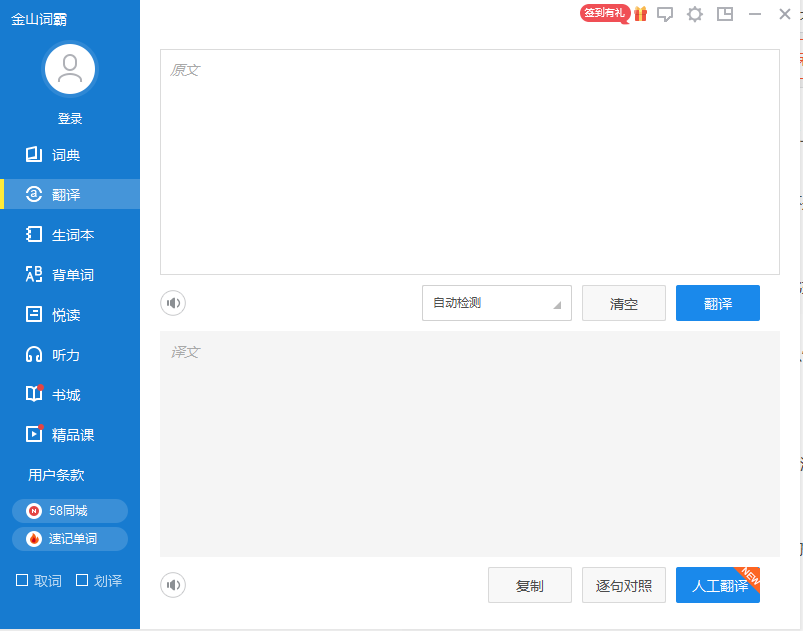Screen dimensions: 803x631
Task: Click the 速记单词 promotion pill
Action: click(x=70, y=539)
